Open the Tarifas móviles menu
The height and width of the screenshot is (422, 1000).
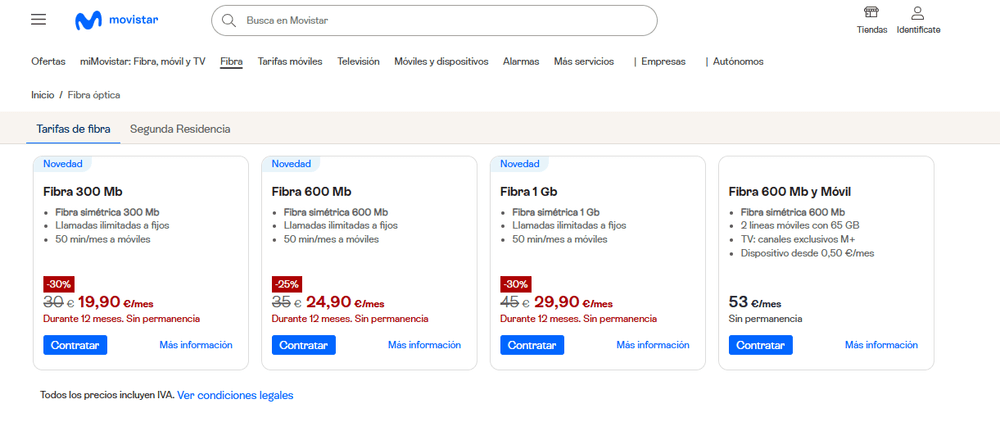[x=290, y=62]
